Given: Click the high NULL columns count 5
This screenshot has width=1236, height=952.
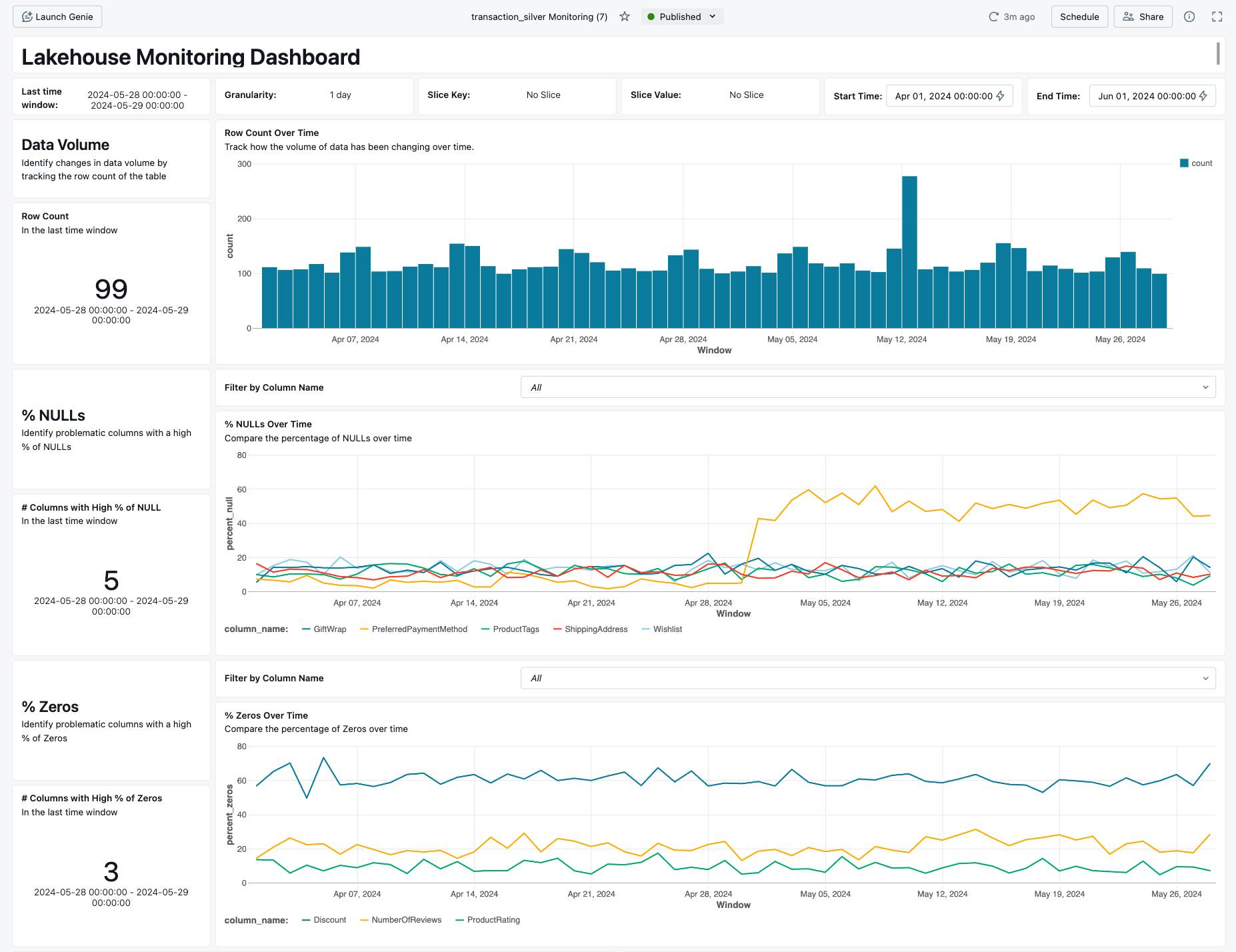Looking at the screenshot, I should click(x=111, y=581).
